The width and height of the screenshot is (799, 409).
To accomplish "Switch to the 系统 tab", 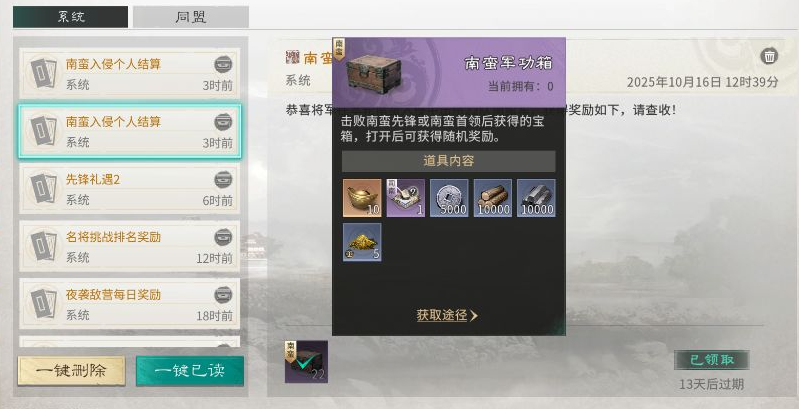I will point(70,17).
